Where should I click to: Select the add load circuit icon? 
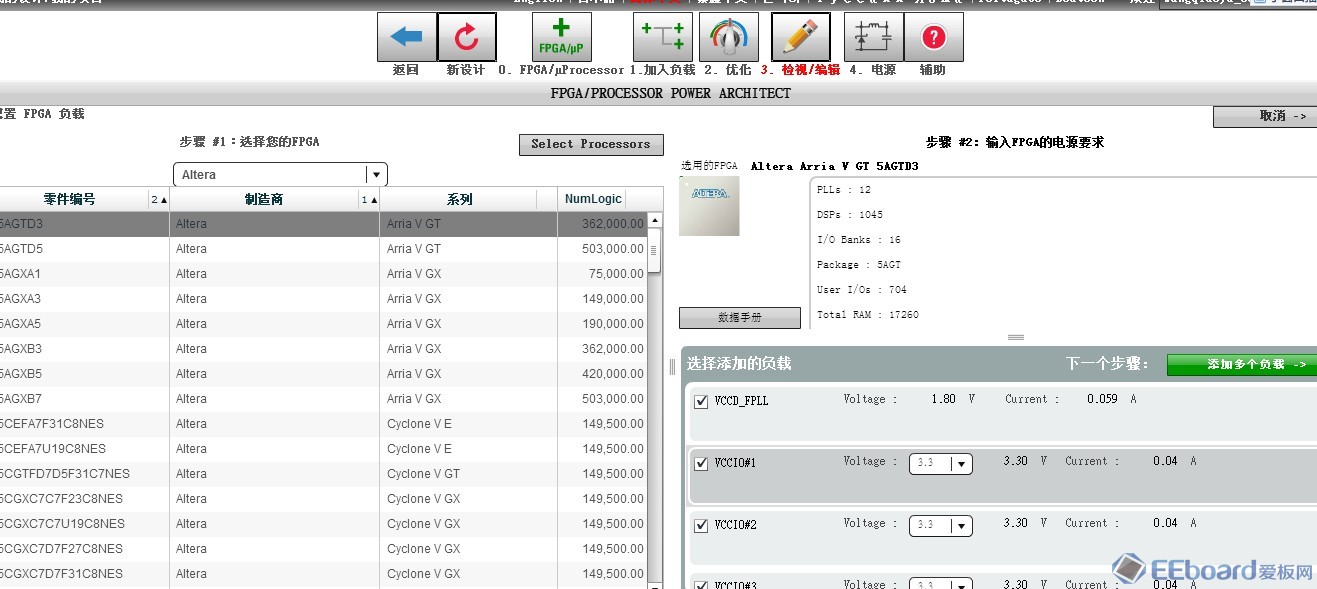662,37
